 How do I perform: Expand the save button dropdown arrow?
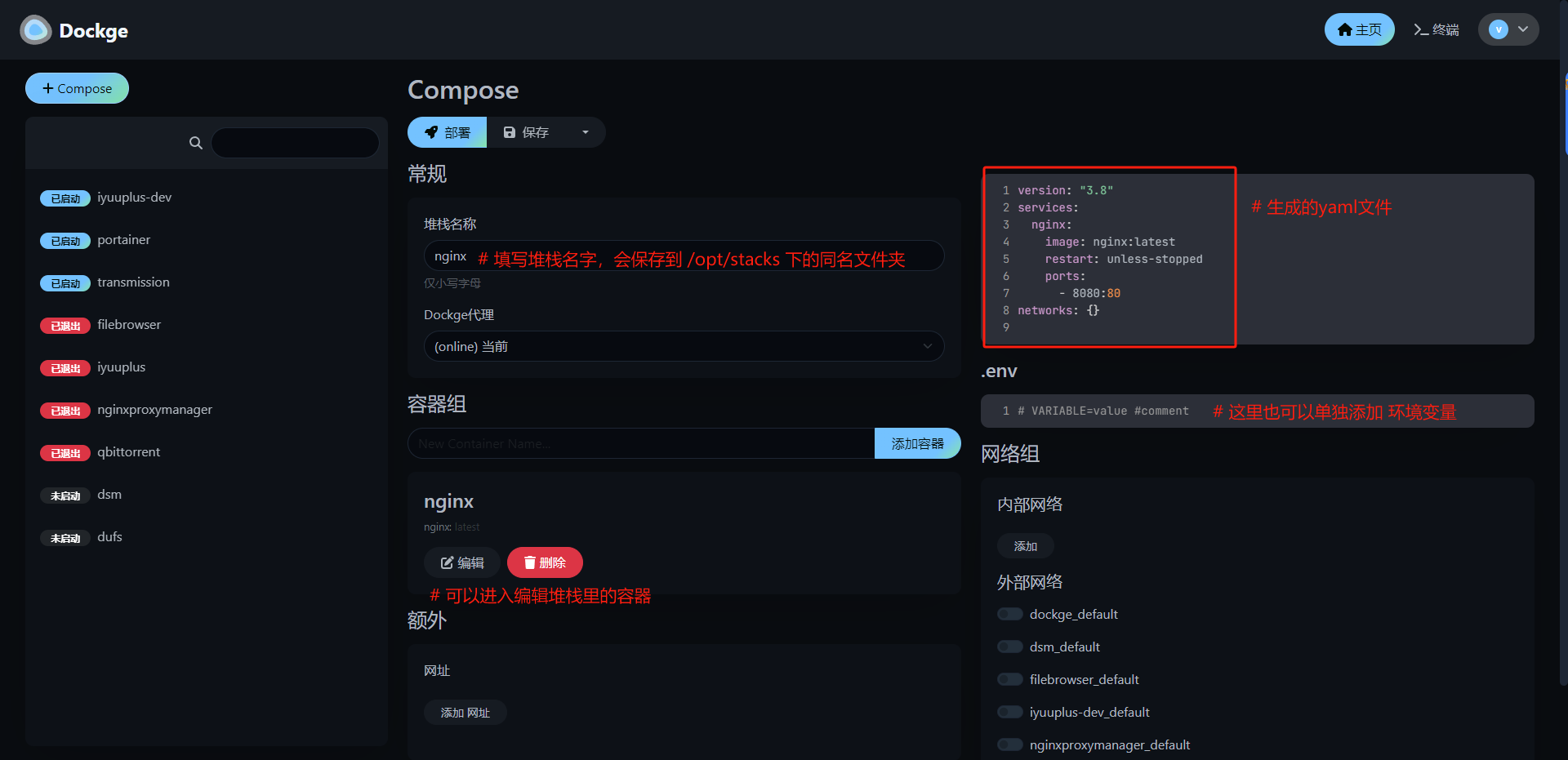coord(586,132)
